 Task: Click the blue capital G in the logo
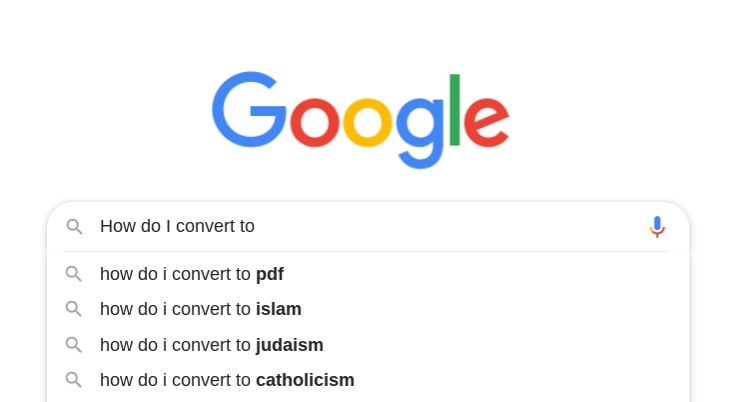pyautogui.click(x=249, y=110)
